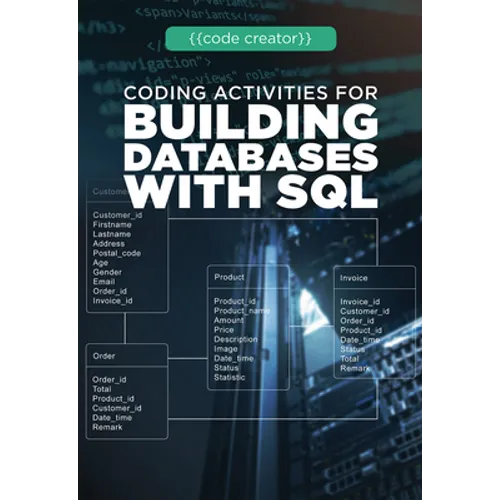500x500 pixels.
Task: Click Invoice_id in the Customer table
Action: coord(112,301)
